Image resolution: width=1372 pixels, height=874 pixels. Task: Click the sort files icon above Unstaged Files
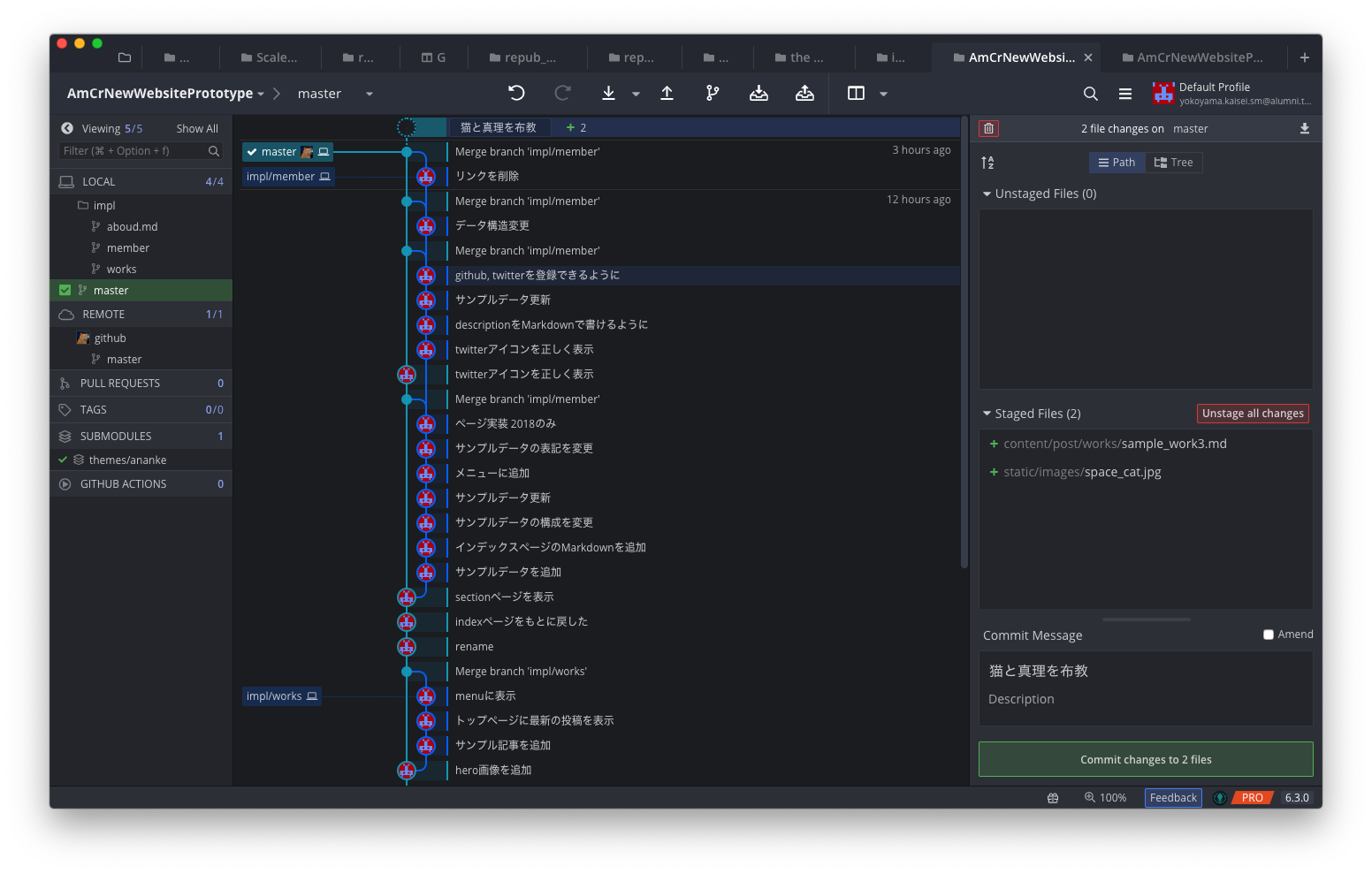[x=988, y=163]
